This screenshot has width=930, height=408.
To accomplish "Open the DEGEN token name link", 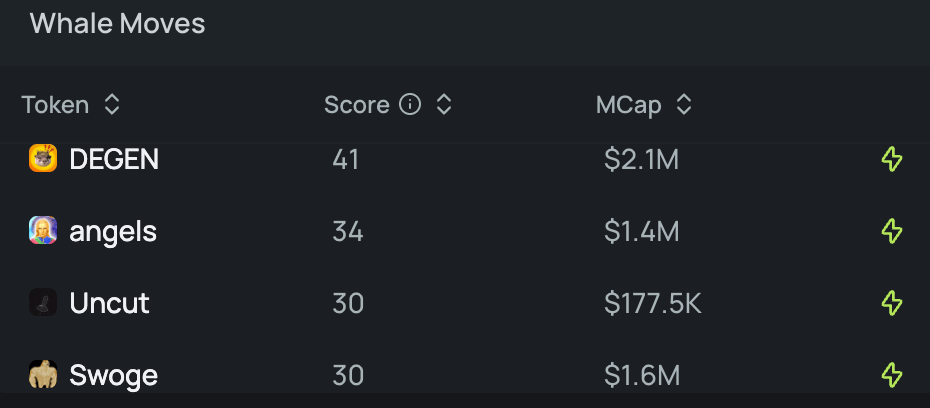I will [114, 159].
